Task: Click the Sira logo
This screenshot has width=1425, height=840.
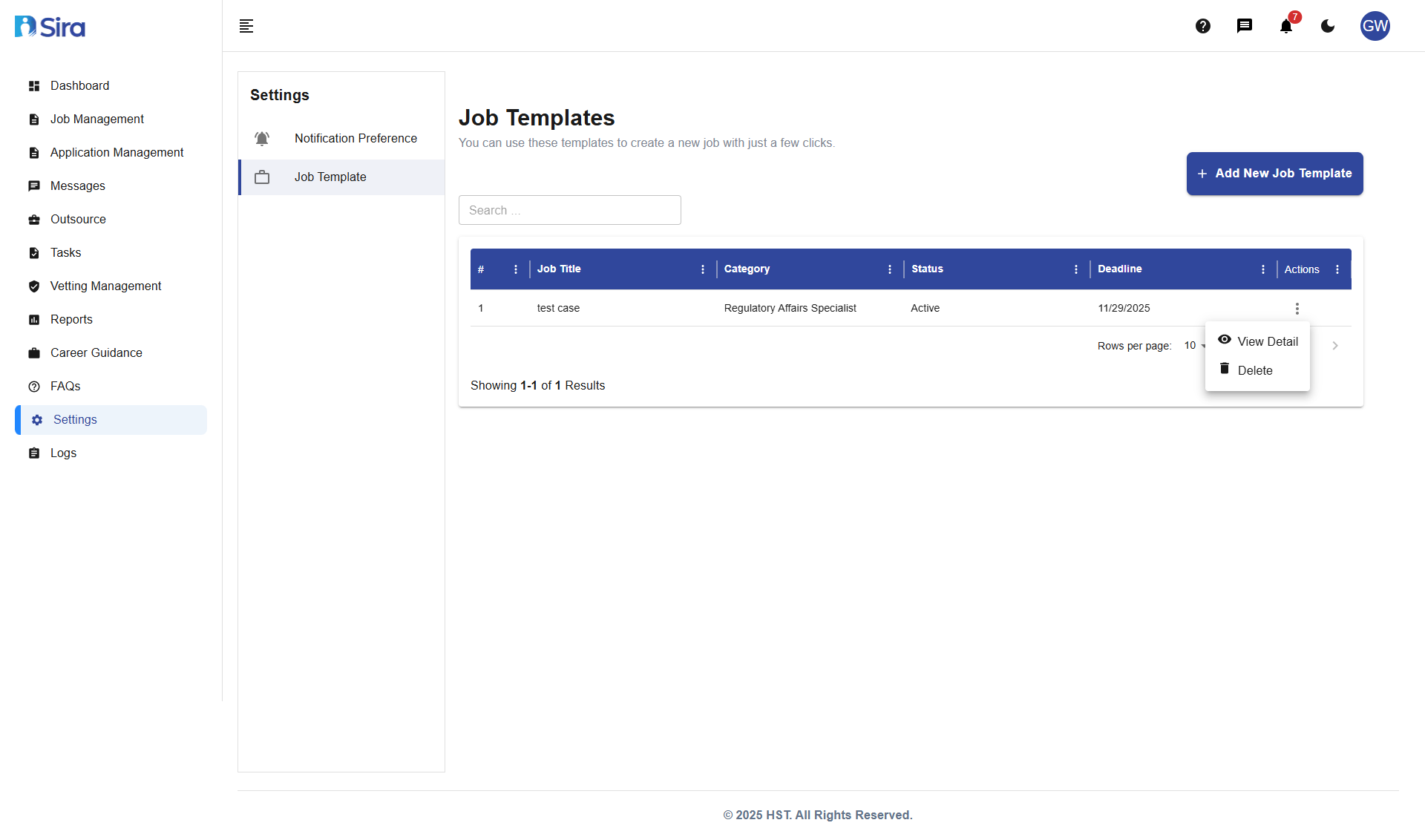Action: (x=49, y=26)
